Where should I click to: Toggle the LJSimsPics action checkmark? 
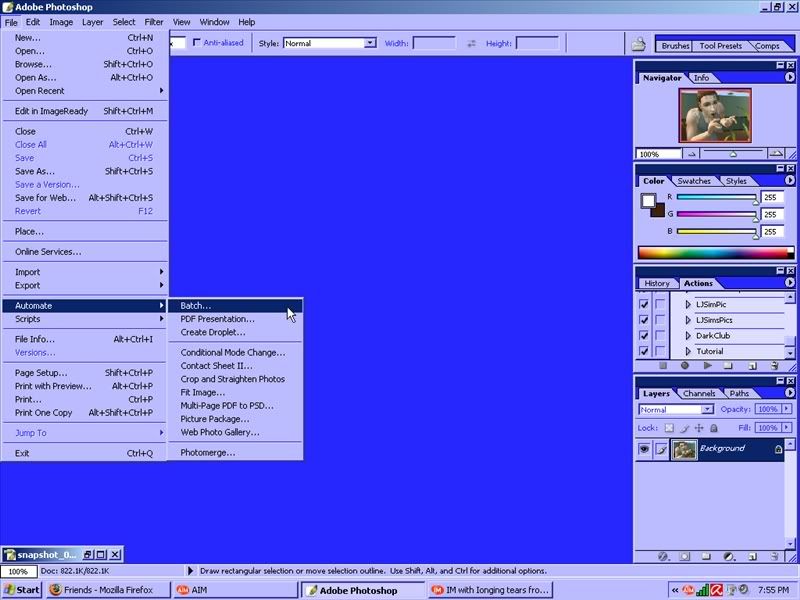[x=644, y=320]
